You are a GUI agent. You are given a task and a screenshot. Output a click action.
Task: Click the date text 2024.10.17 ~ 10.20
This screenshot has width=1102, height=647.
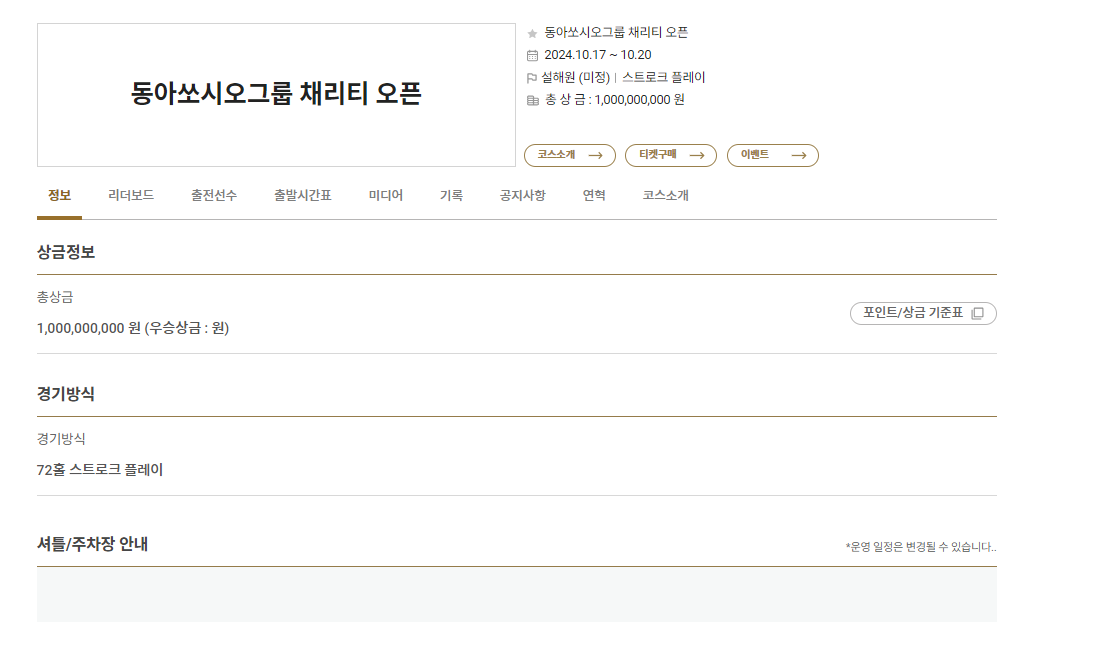click(597, 55)
